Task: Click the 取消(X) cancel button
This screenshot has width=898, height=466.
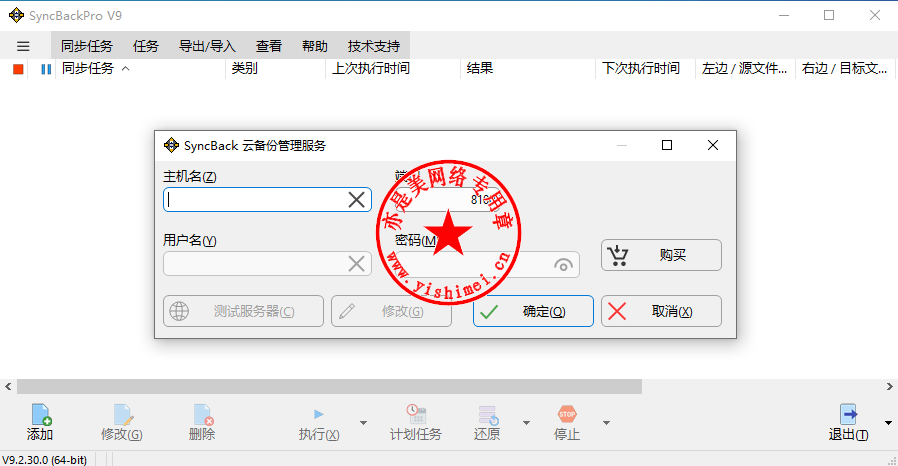Action: pyautogui.click(x=661, y=311)
